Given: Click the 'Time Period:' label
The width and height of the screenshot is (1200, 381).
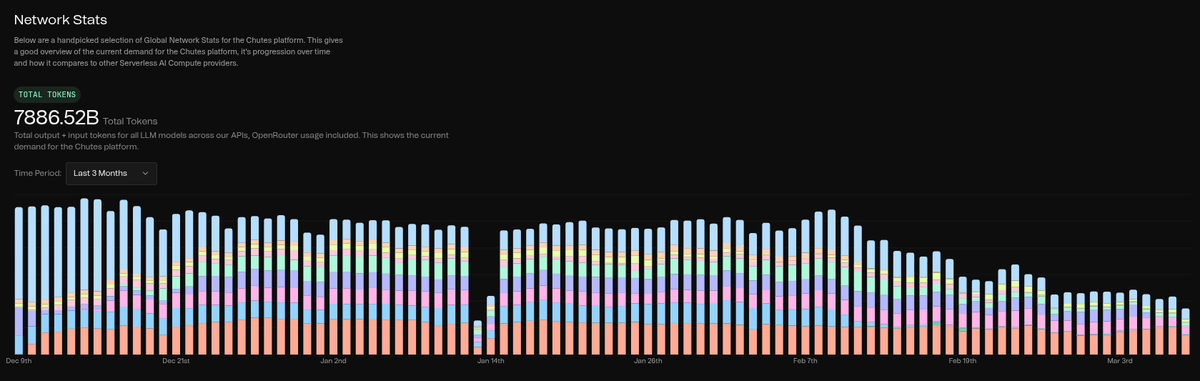Looking at the screenshot, I should click(38, 173).
